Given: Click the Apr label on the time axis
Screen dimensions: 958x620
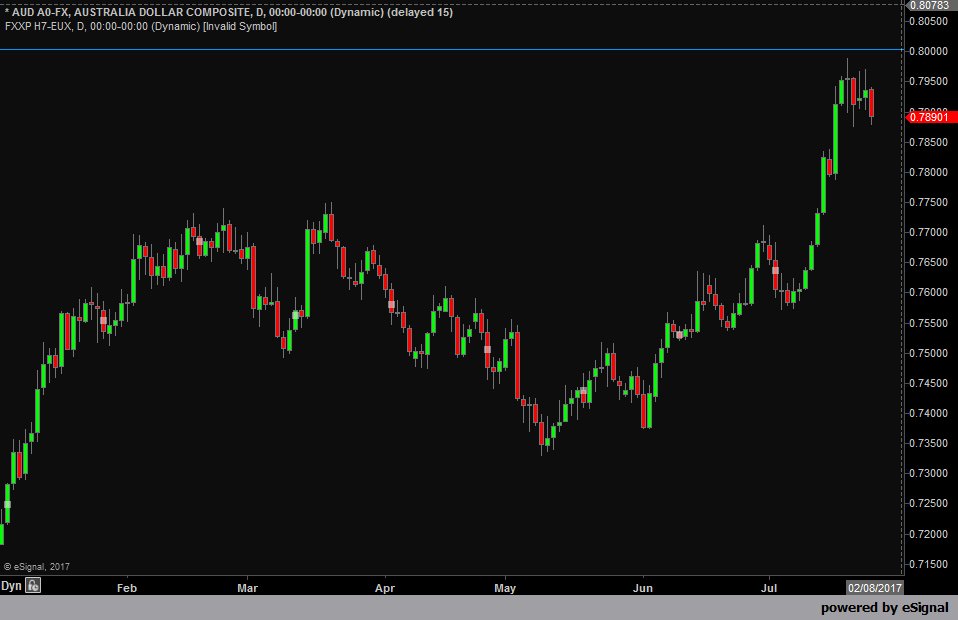Looking at the screenshot, I should 385,588.
